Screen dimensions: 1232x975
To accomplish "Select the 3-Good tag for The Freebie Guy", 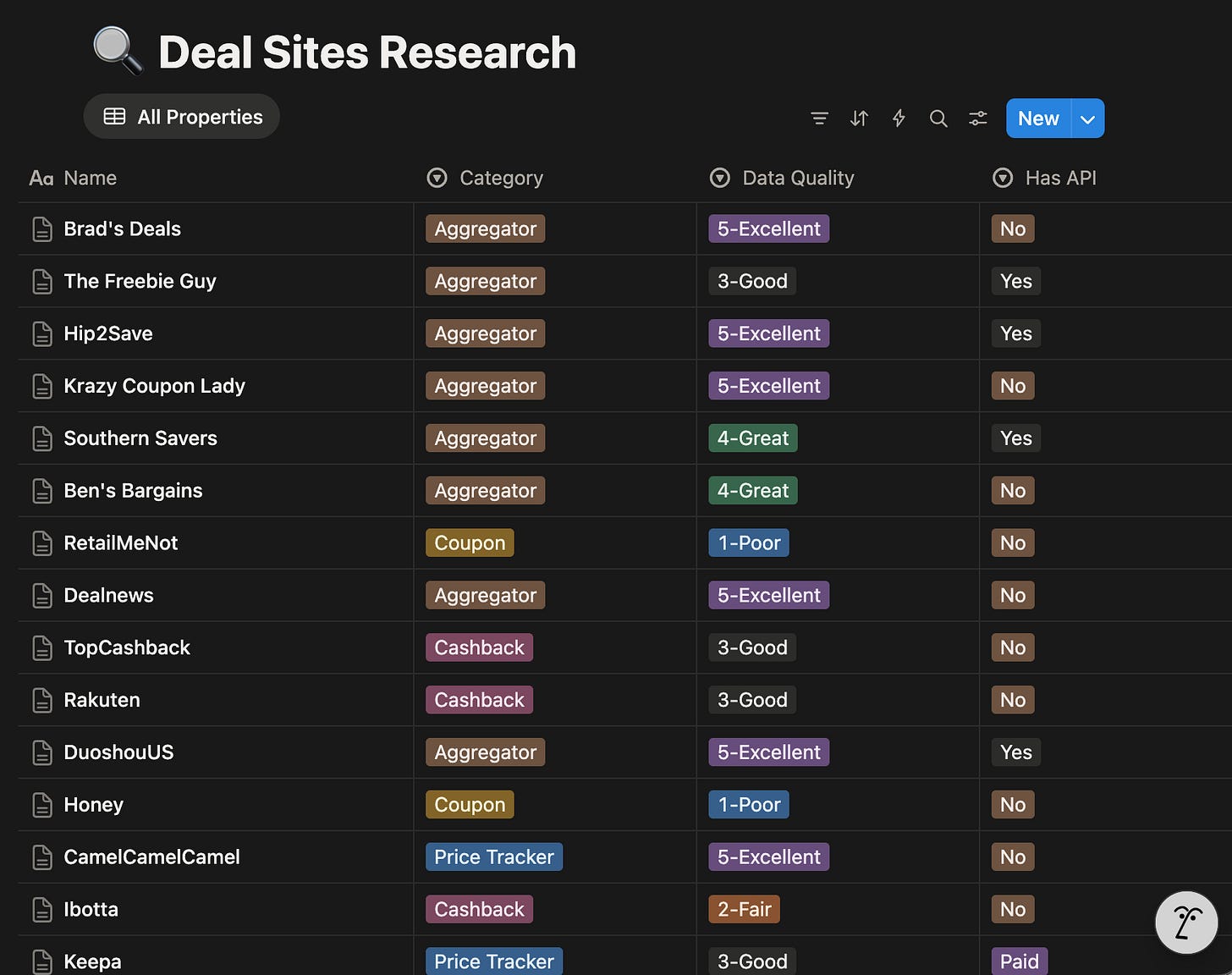I will [752, 281].
